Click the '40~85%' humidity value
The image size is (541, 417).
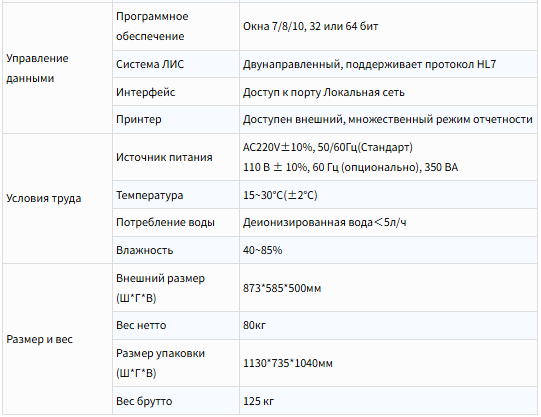pyautogui.click(x=263, y=250)
